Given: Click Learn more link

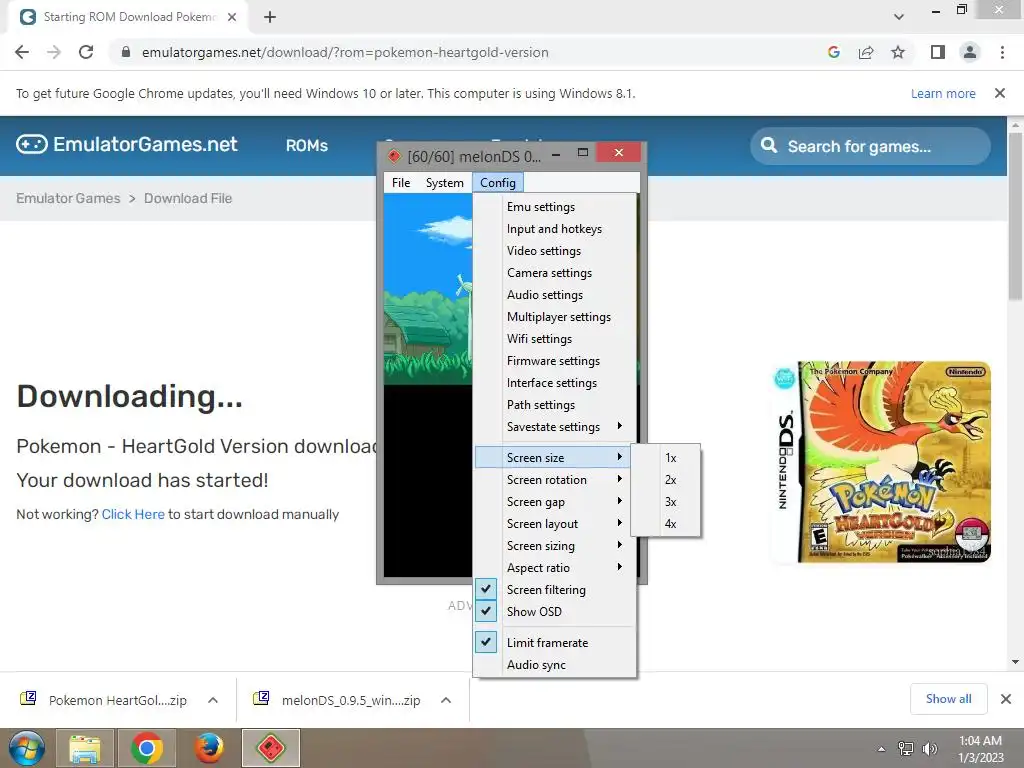Looking at the screenshot, I should [x=943, y=93].
